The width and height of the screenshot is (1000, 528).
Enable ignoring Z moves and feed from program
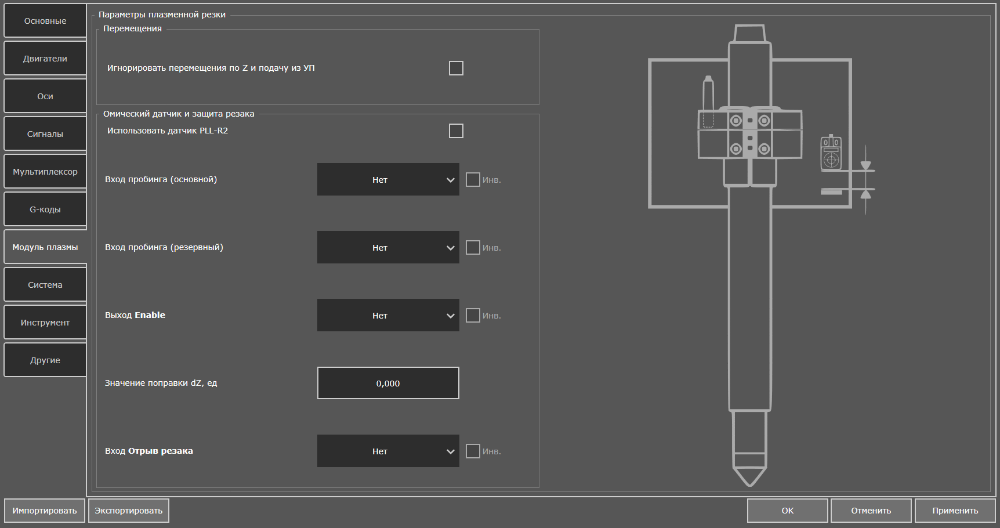pyautogui.click(x=456, y=68)
